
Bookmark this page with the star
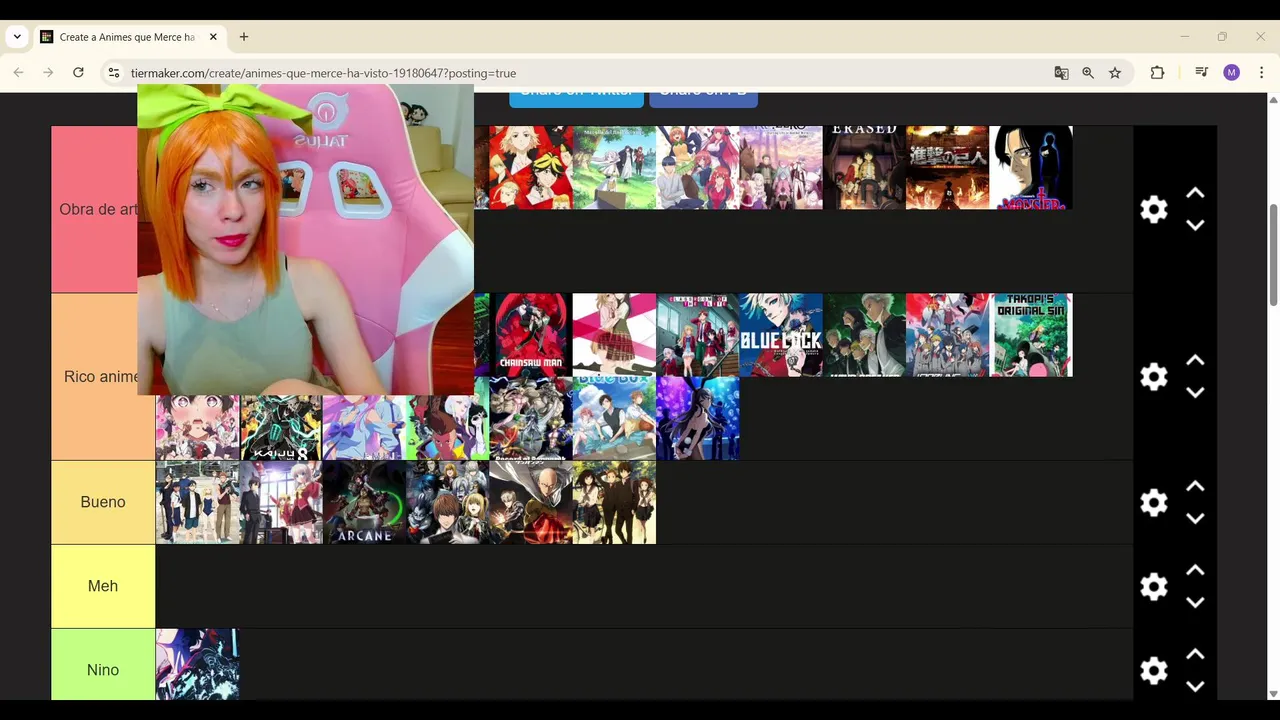click(1115, 73)
